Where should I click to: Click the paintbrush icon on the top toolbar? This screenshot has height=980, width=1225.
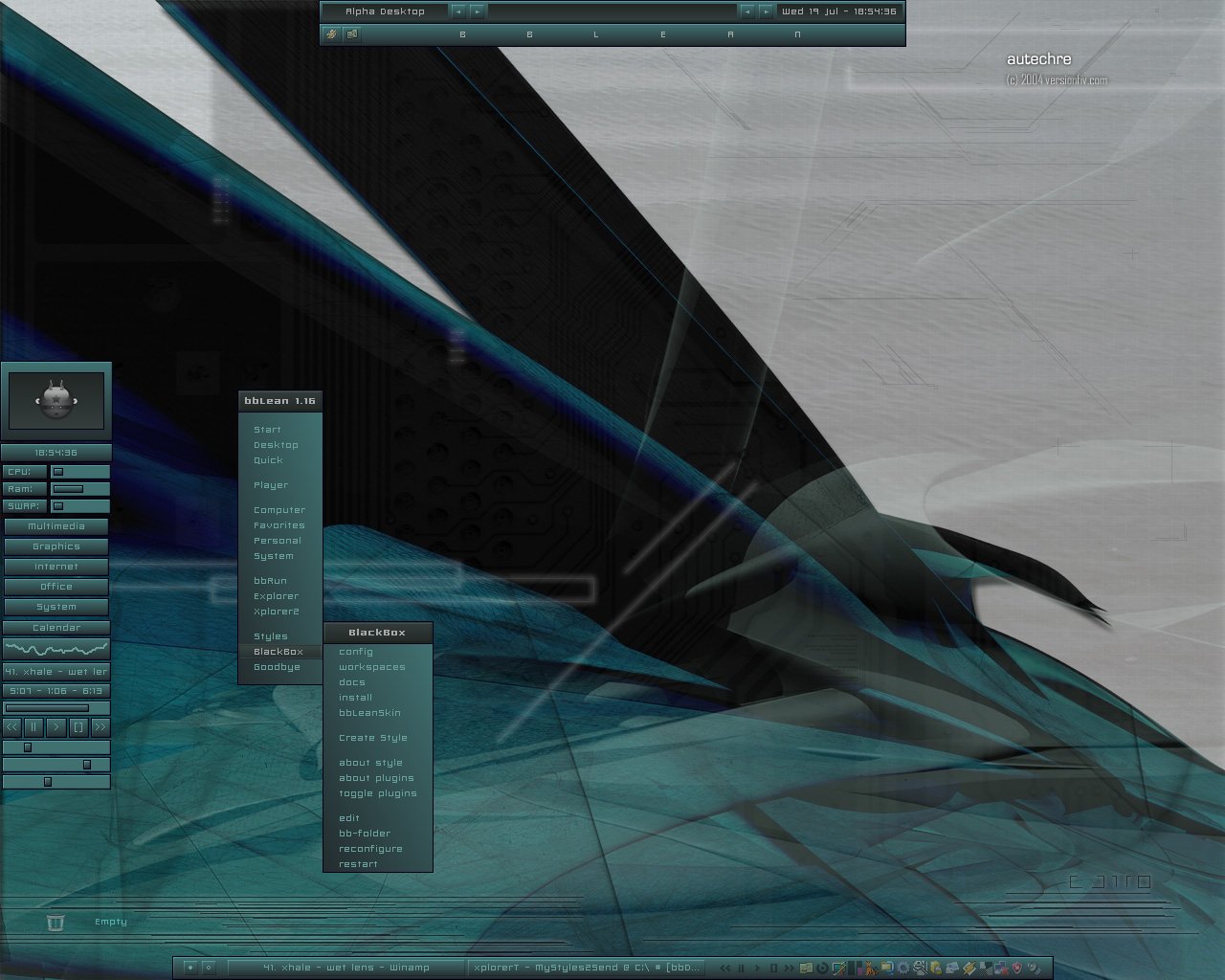[331, 33]
